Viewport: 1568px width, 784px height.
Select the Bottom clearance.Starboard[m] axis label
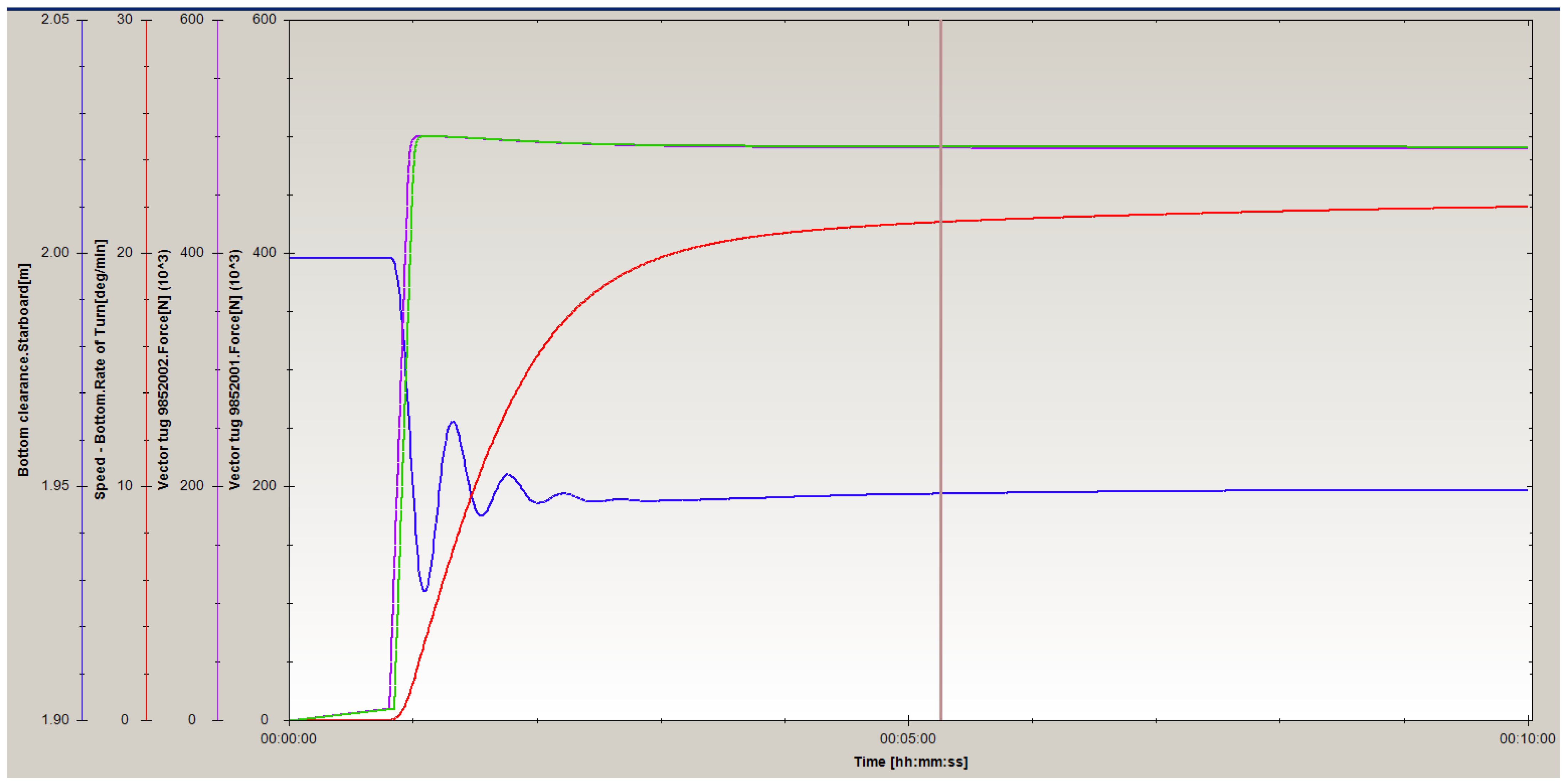24,370
